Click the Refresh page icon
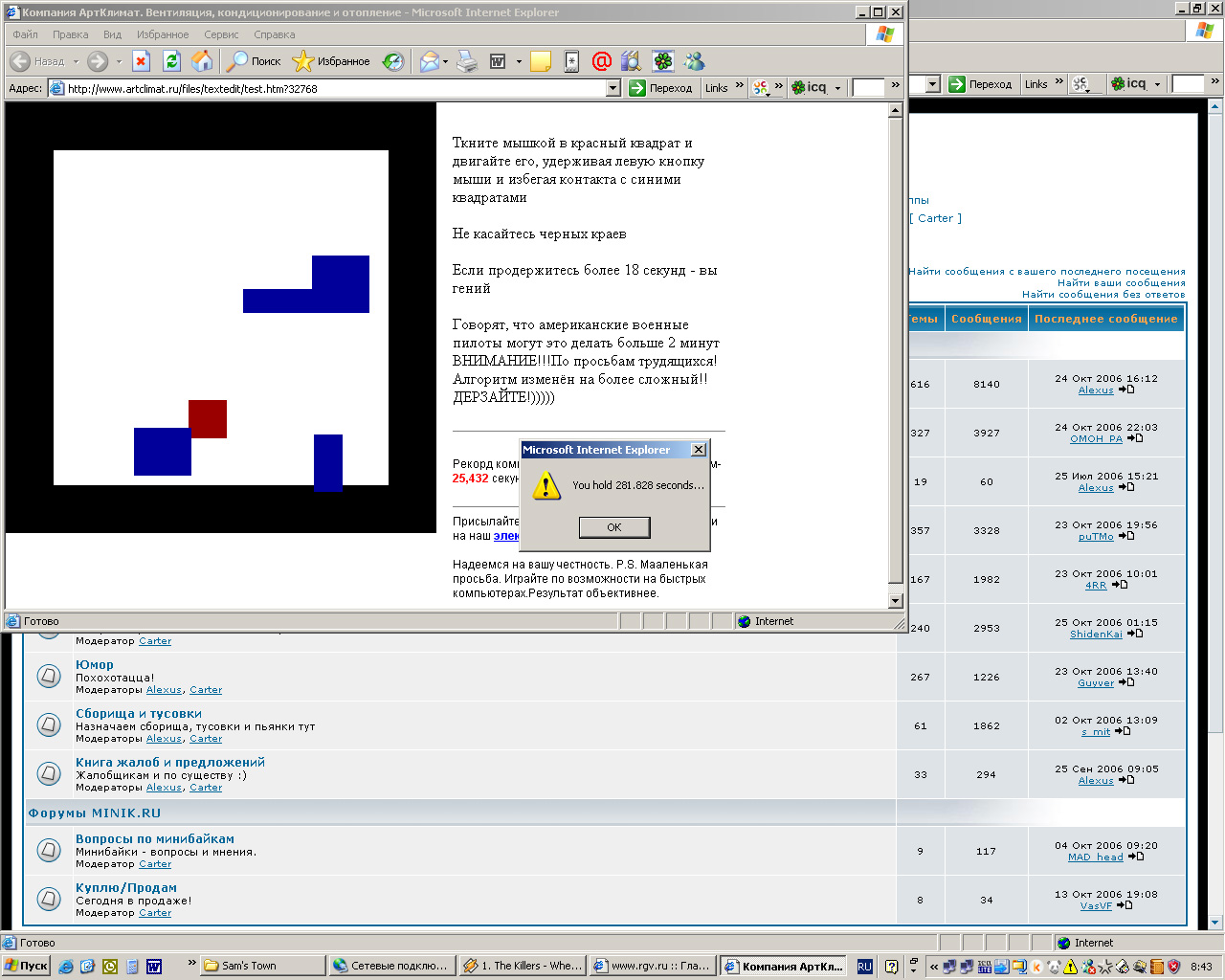This screenshot has height=980, width=1225. [x=171, y=61]
